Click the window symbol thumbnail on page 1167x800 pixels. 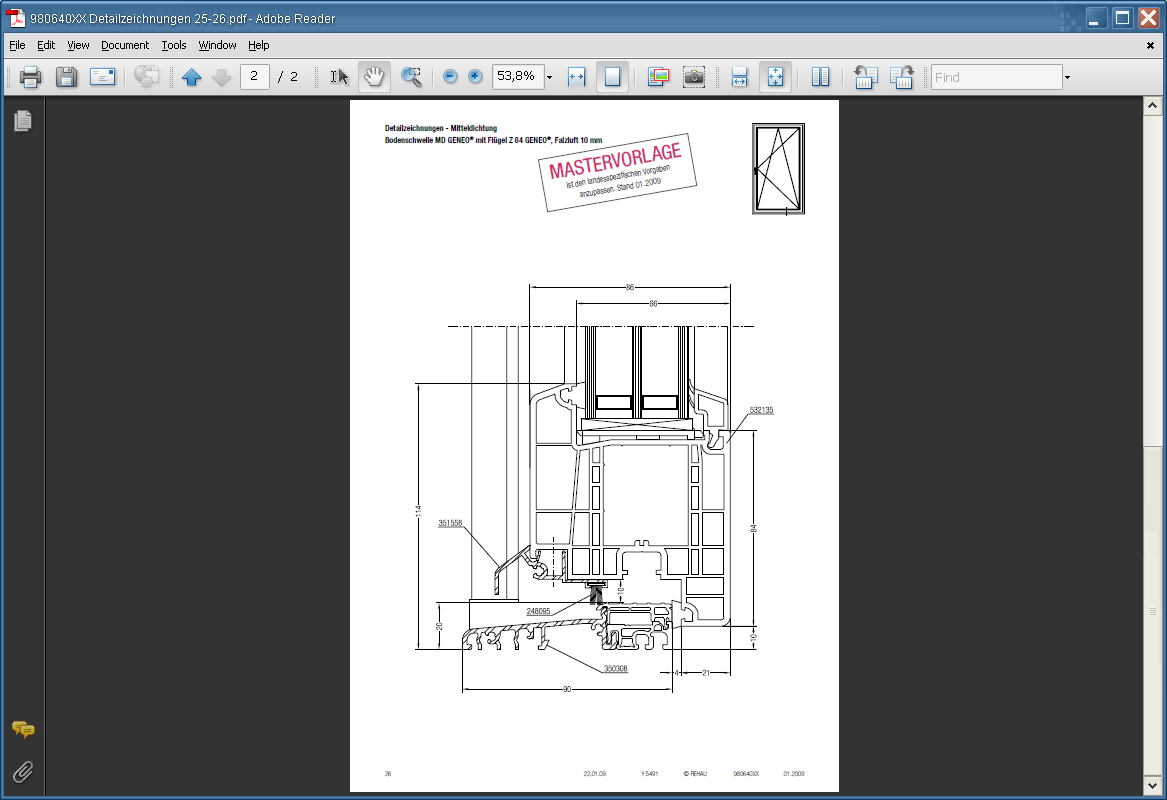coord(778,169)
